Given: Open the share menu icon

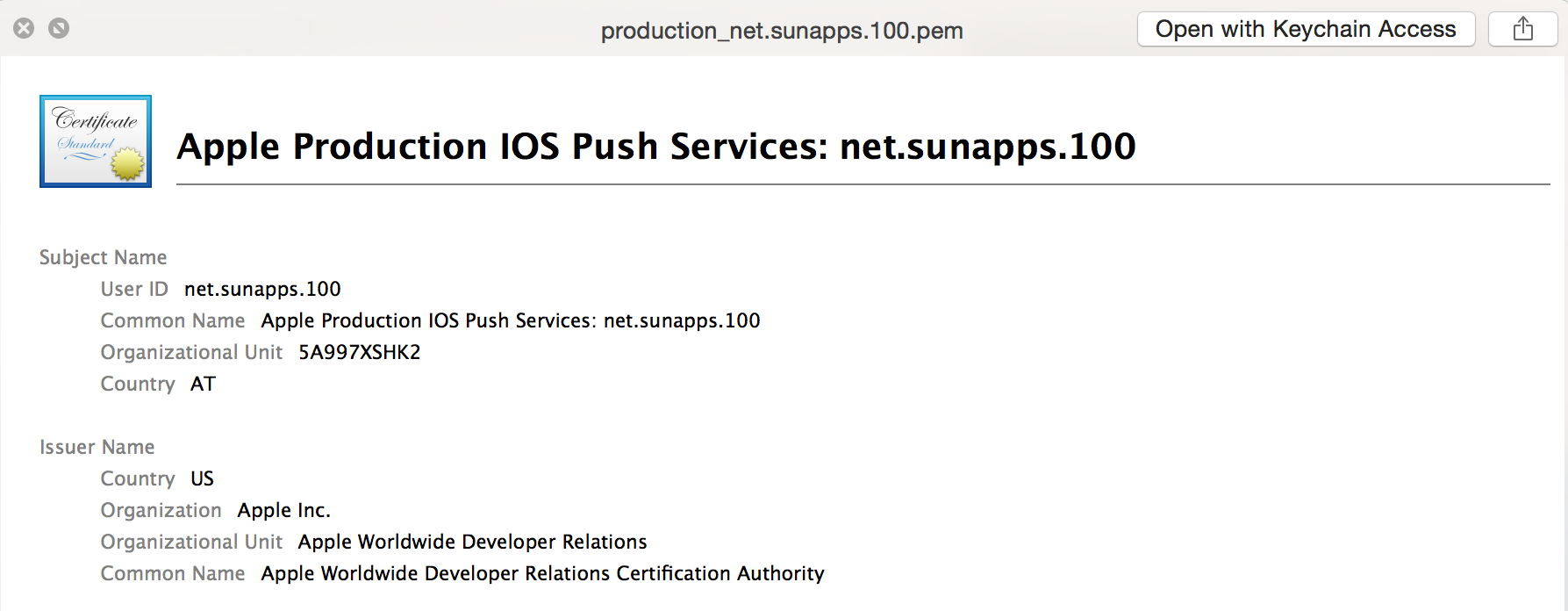Looking at the screenshot, I should pyautogui.click(x=1523, y=29).
